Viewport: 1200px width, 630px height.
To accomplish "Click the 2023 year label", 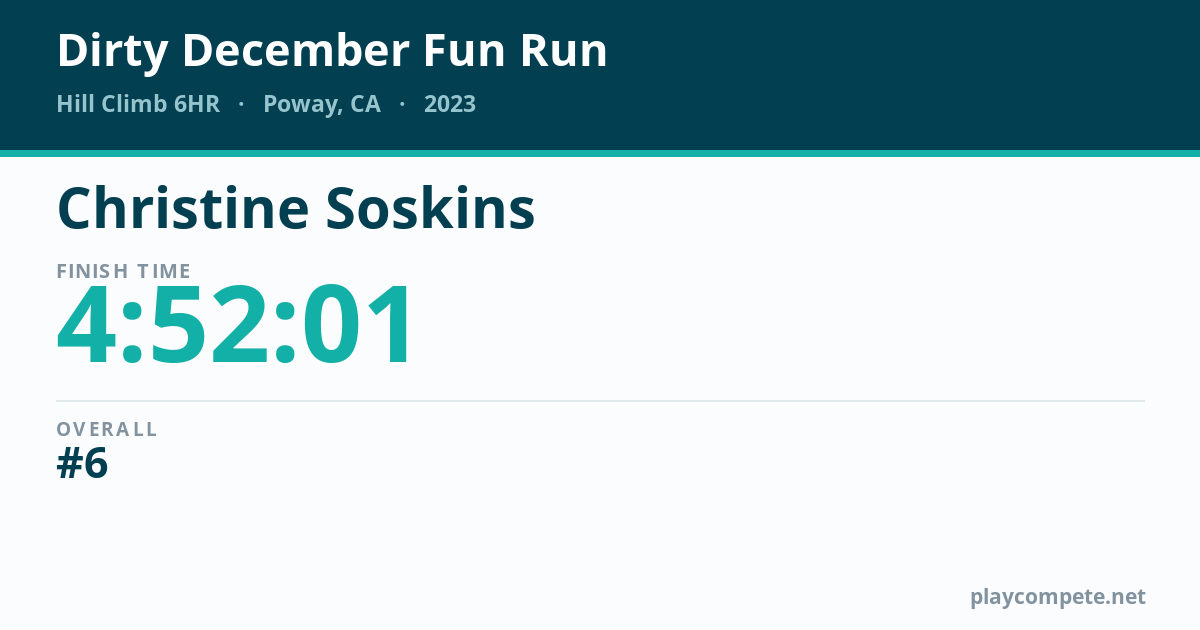I will [x=450, y=104].
